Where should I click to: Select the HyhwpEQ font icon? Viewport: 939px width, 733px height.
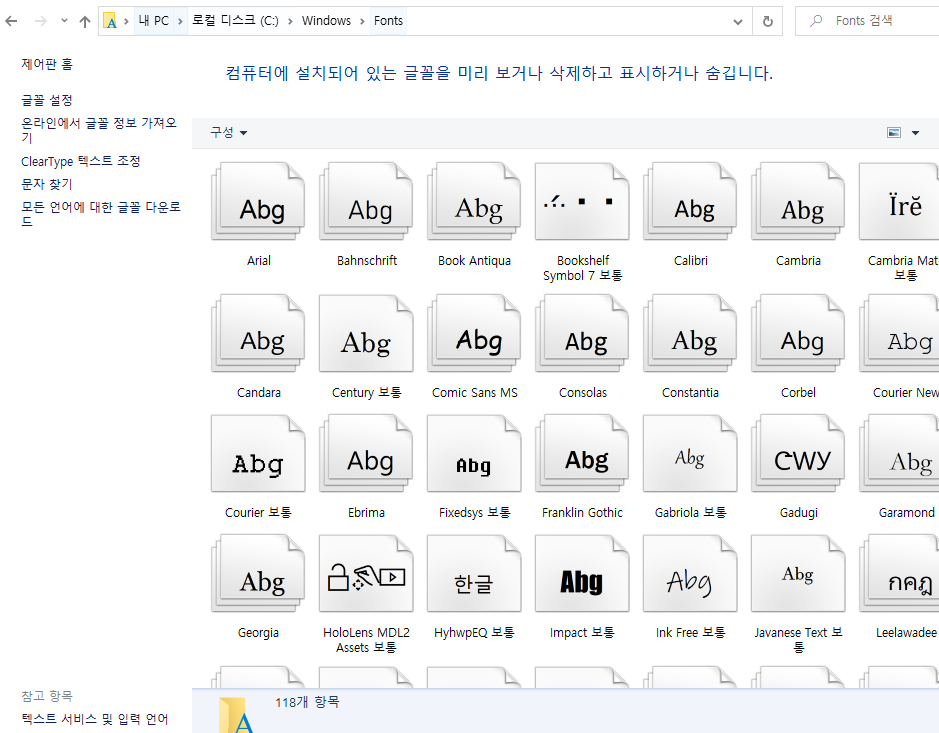pos(474,574)
